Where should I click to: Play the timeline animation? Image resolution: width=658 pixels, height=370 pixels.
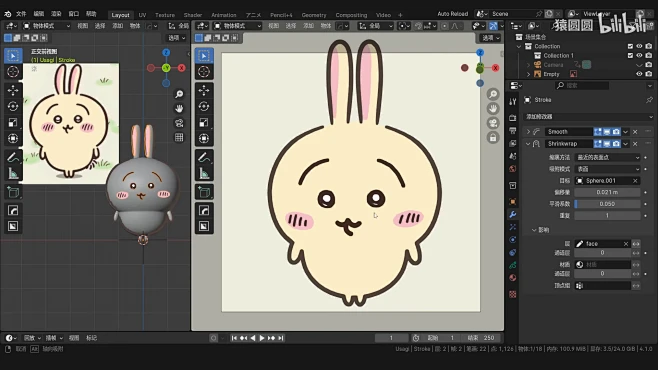(262, 338)
